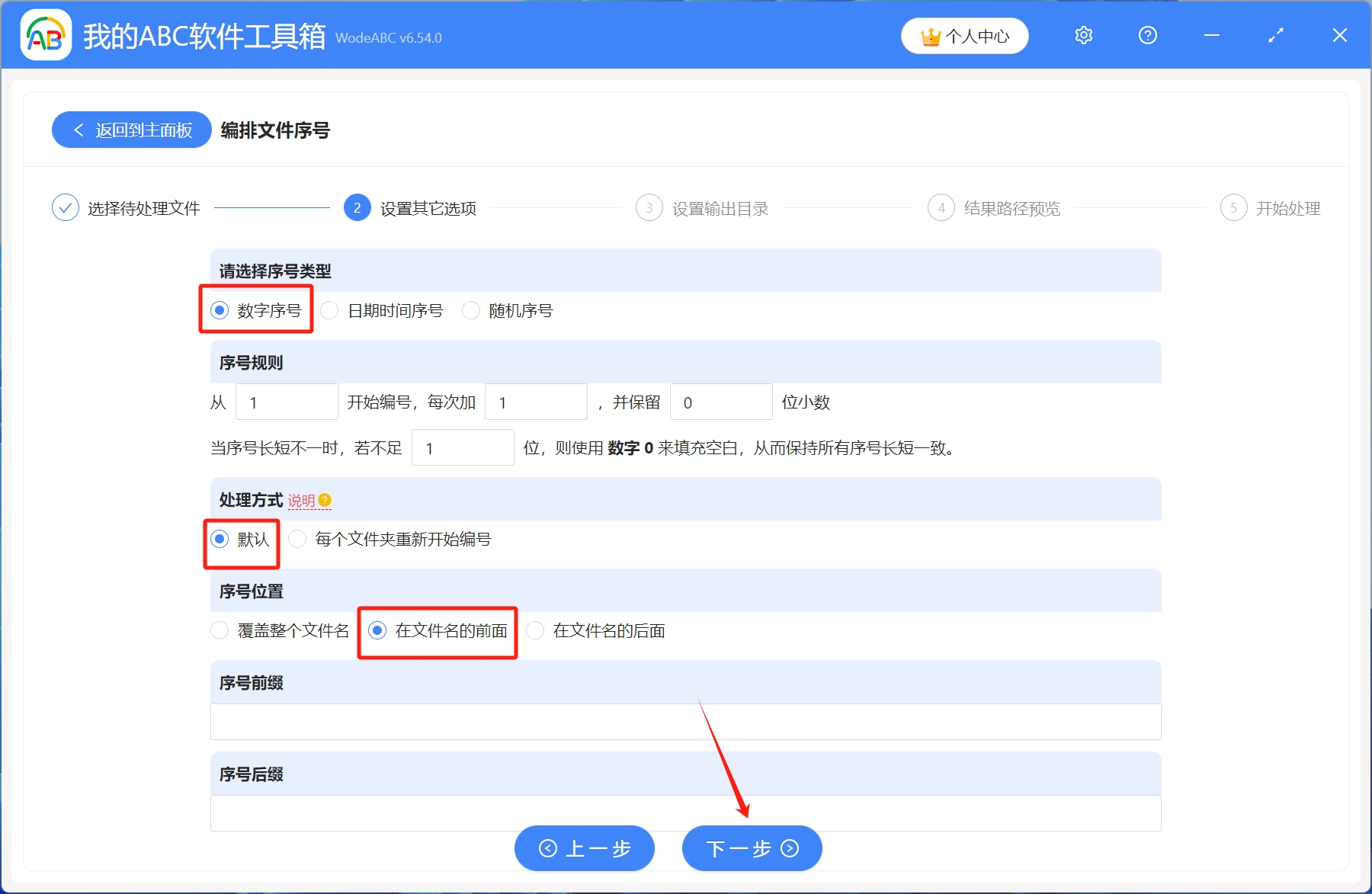Click the ABC toolbox app logo
The width and height of the screenshot is (1372, 894).
46,34
